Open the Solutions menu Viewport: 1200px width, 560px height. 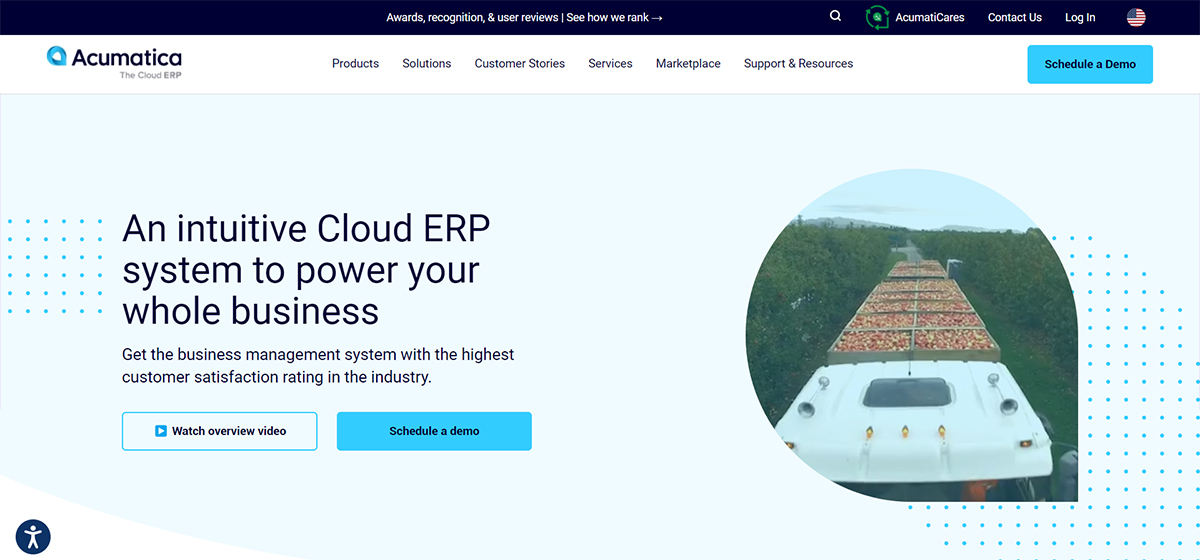(x=427, y=63)
